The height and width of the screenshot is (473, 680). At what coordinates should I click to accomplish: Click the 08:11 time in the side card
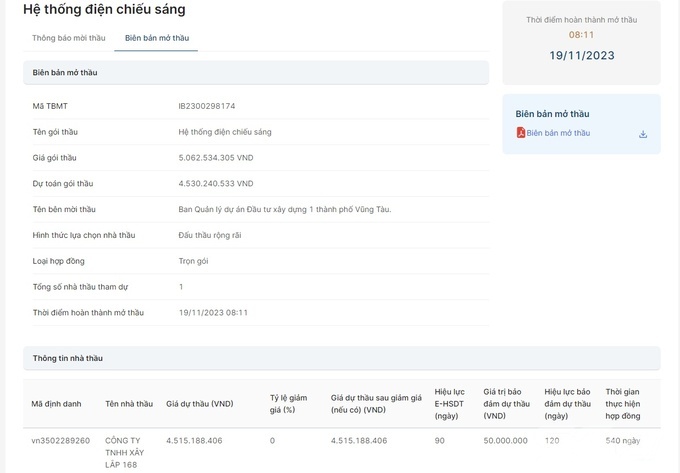point(581,35)
